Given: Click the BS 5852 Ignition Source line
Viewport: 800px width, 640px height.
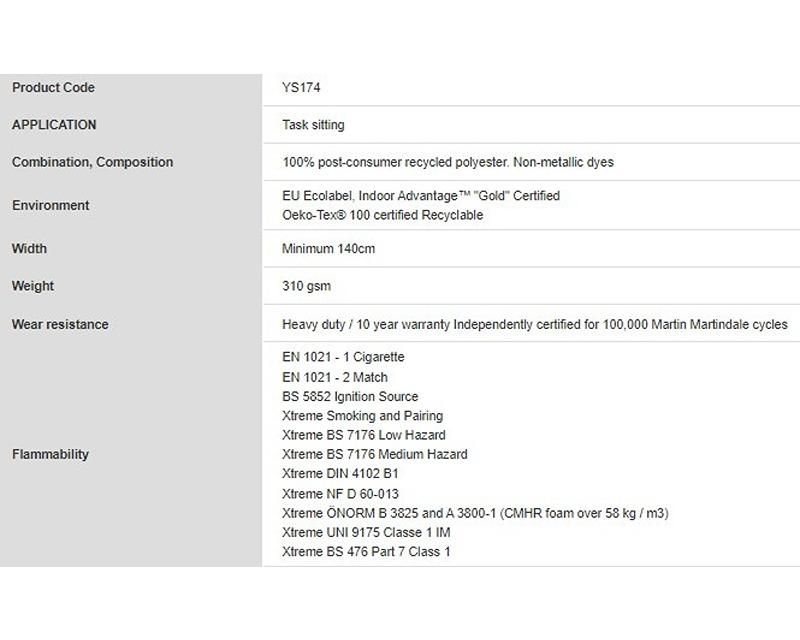Looking at the screenshot, I should (350, 397).
